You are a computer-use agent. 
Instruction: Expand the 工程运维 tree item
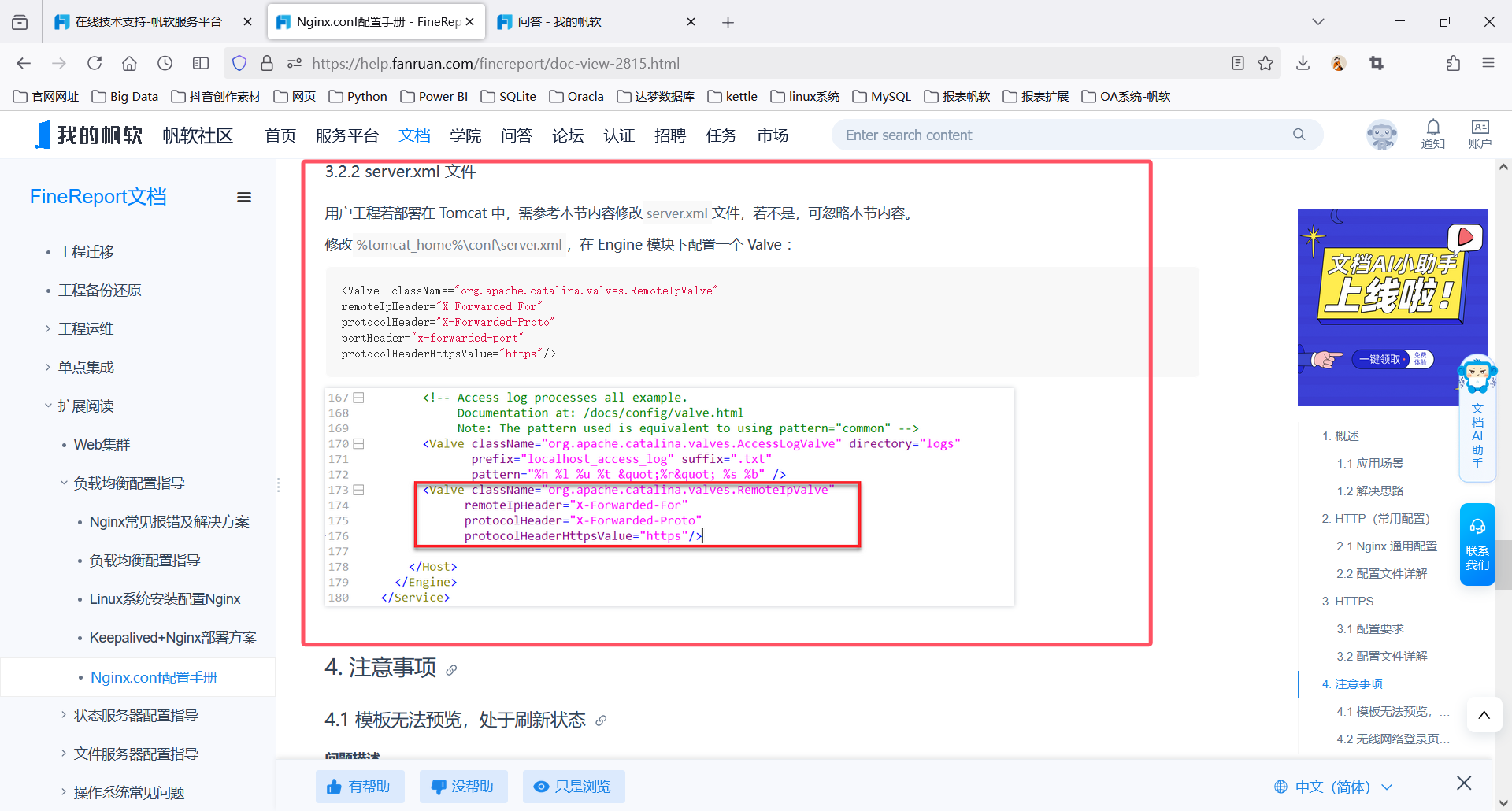click(x=47, y=329)
